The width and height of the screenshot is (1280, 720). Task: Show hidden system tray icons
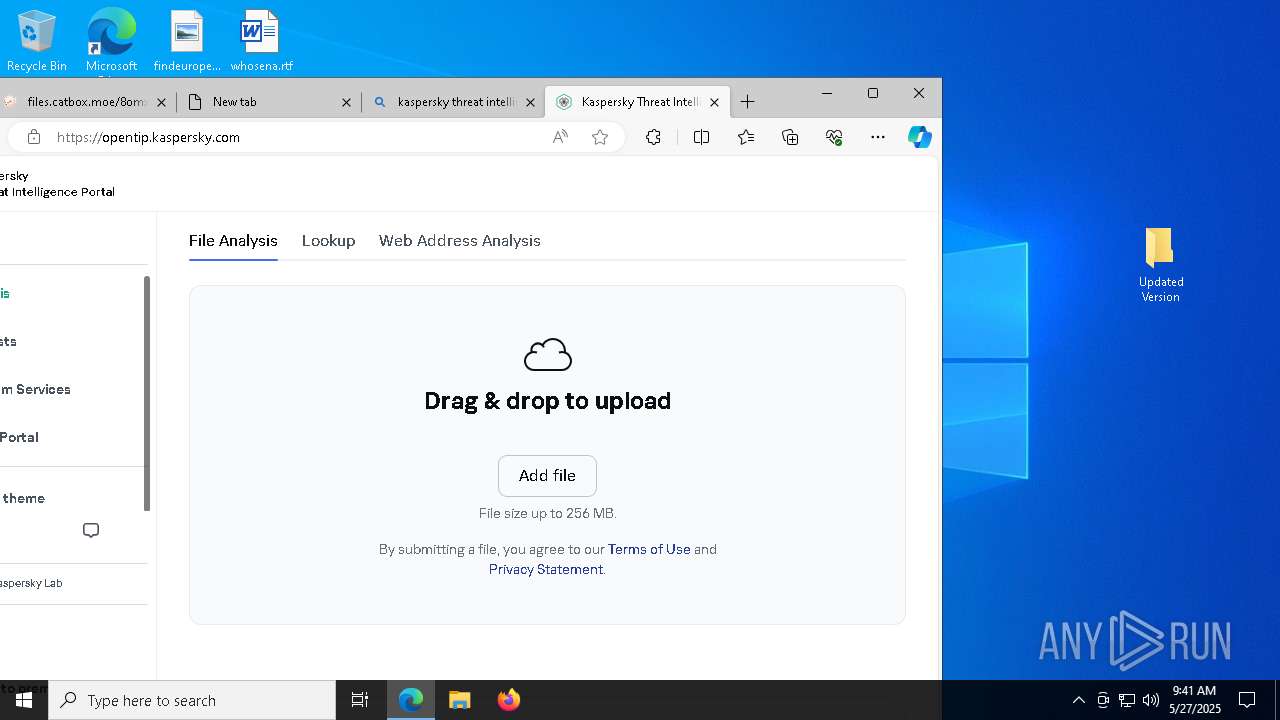coord(1078,700)
